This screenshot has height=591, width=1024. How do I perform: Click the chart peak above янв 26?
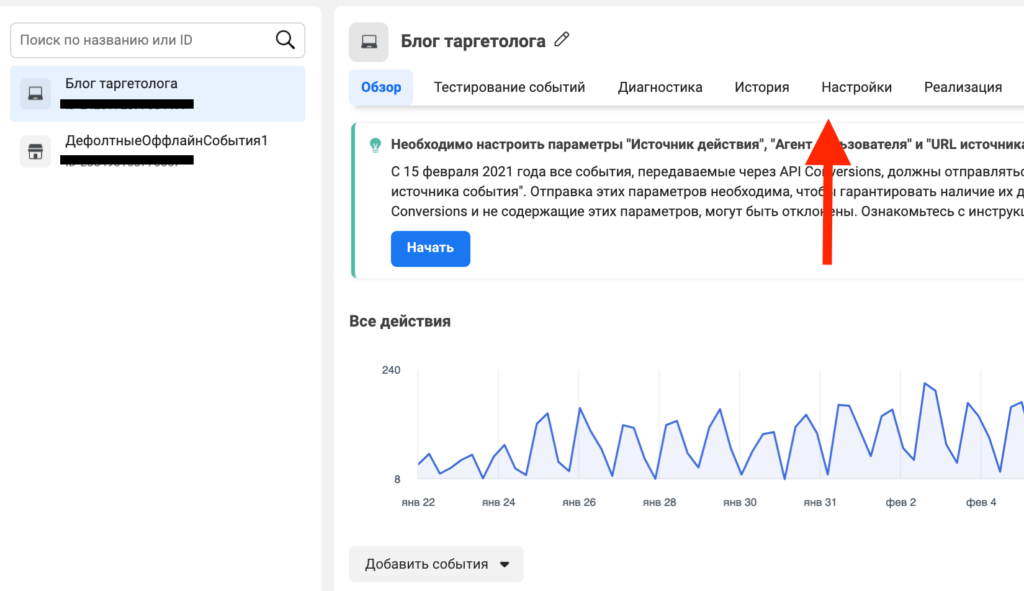point(580,407)
